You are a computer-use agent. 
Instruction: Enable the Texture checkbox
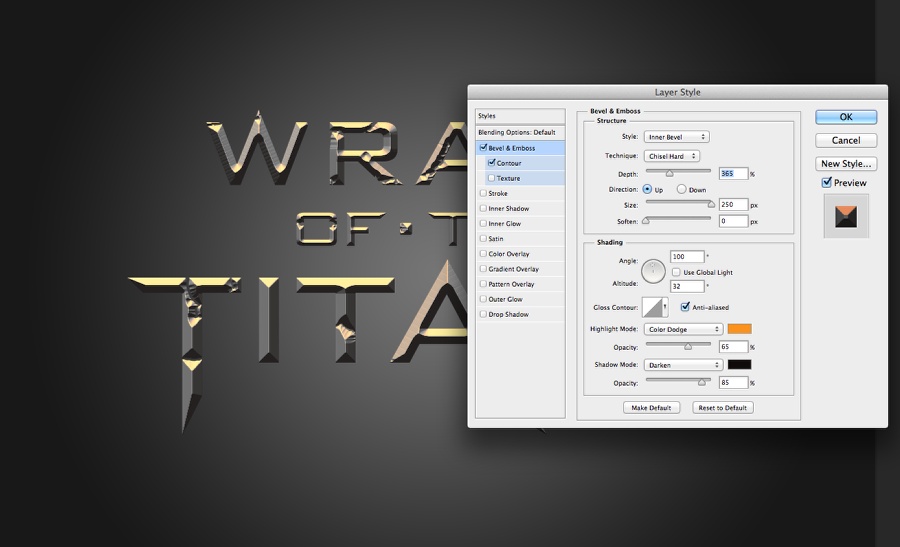[491, 178]
